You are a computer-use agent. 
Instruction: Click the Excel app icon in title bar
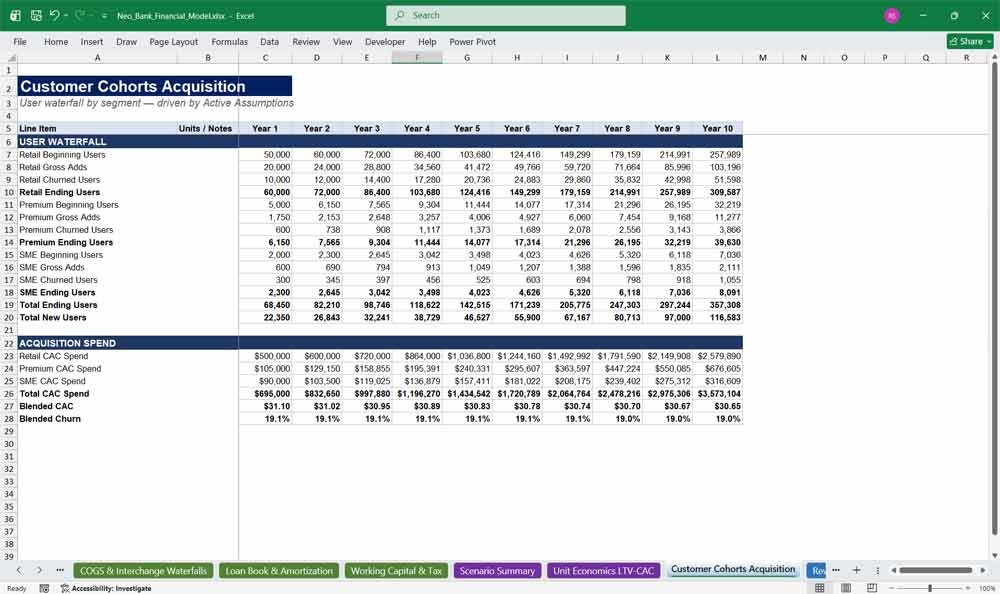pyautogui.click(x=15, y=15)
